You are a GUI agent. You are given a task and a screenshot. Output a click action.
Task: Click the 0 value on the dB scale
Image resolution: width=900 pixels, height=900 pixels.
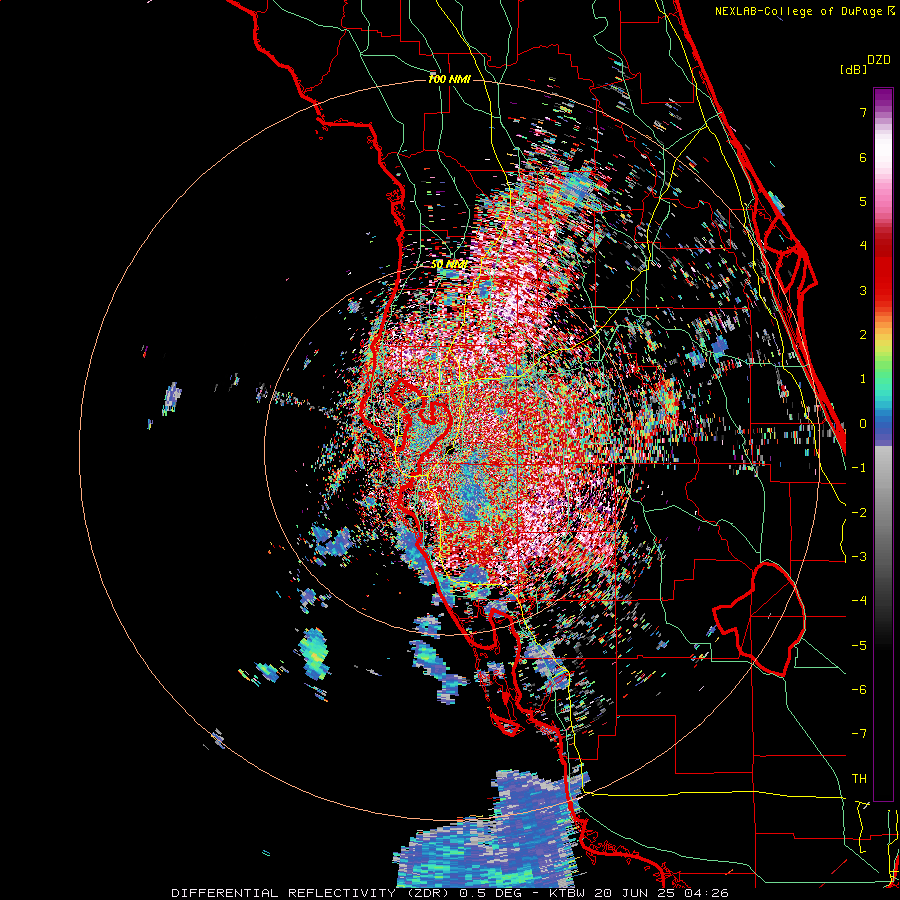(863, 423)
